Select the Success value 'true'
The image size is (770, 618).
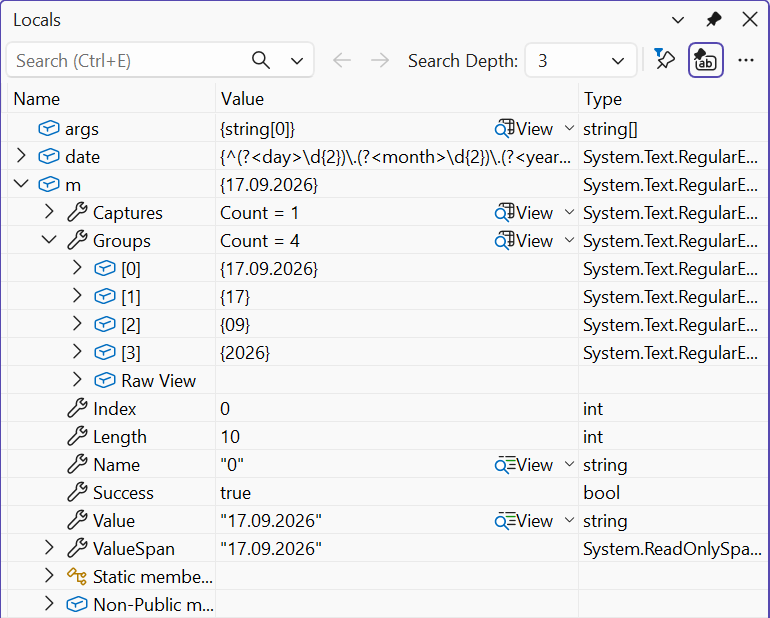(x=235, y=493)
